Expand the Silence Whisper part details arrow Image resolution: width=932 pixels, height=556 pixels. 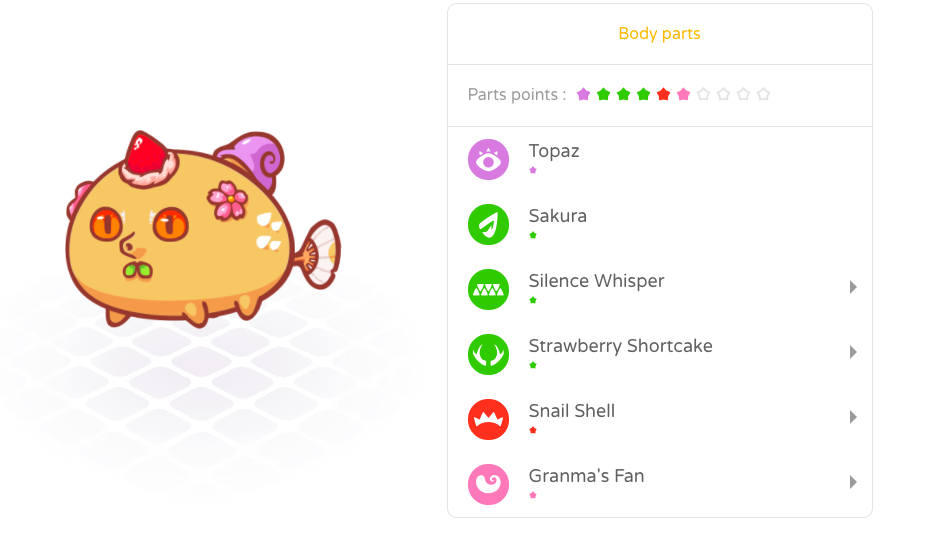click(x=853, y=287)
